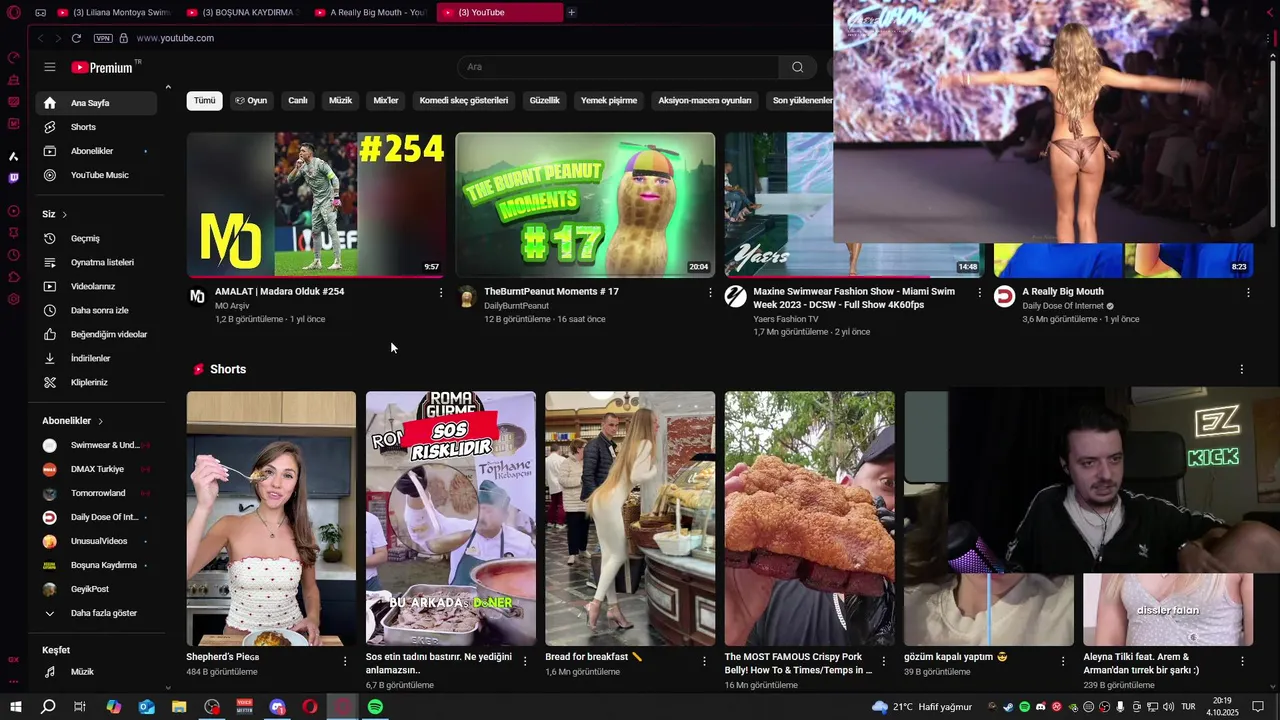This screenshot has width=1280, height=720.
Task: Open Klipleriniz in the sidebar
Action: click(x=96, y=382)
